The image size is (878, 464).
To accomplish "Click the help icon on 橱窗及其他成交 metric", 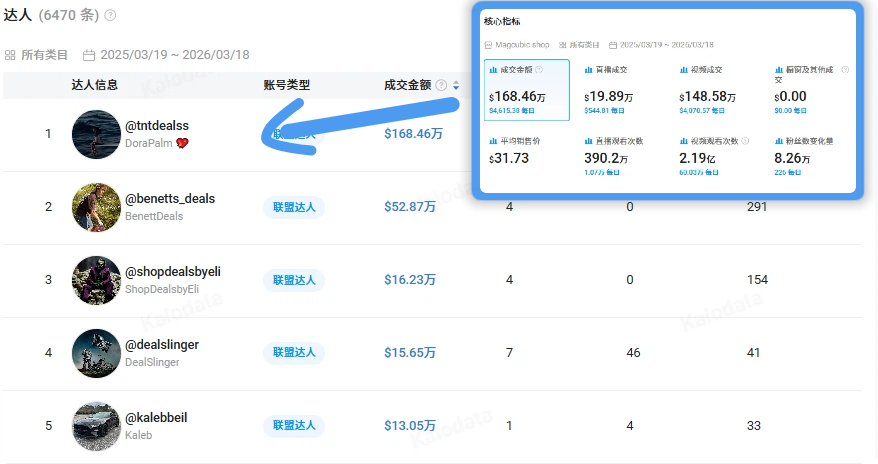I will point(845,70).
